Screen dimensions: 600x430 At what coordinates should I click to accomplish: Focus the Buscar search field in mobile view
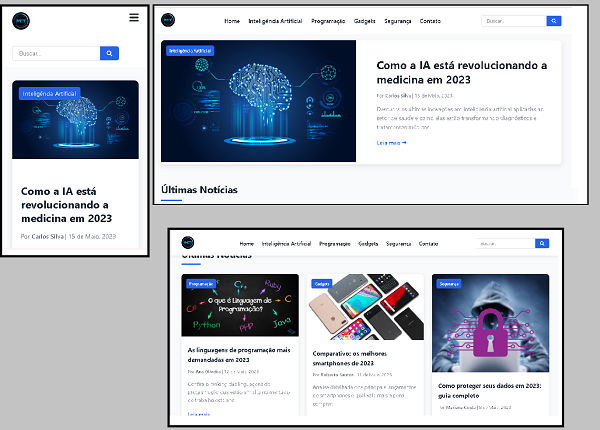(56, 53)
